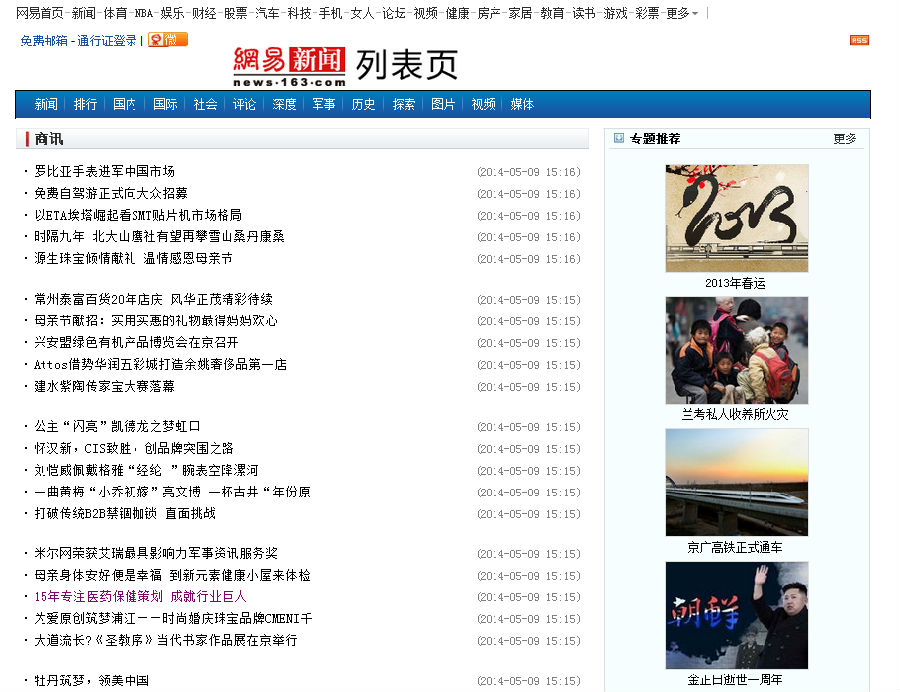Screen dimensions: 900x692
Task: Click 网易首页 in the top bar
Action: click(x=39, y=13)
